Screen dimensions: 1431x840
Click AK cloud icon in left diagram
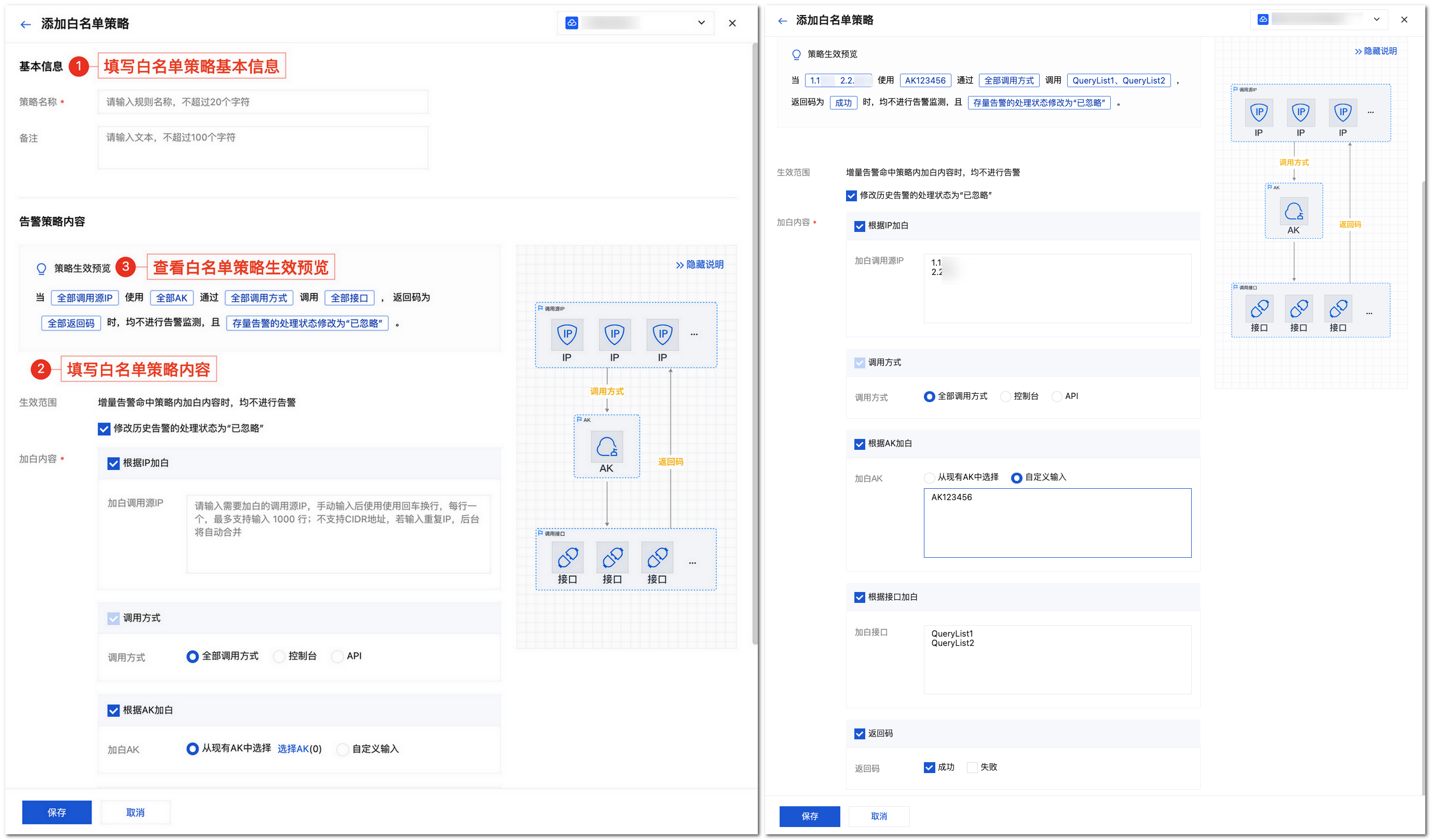[606, 447]
